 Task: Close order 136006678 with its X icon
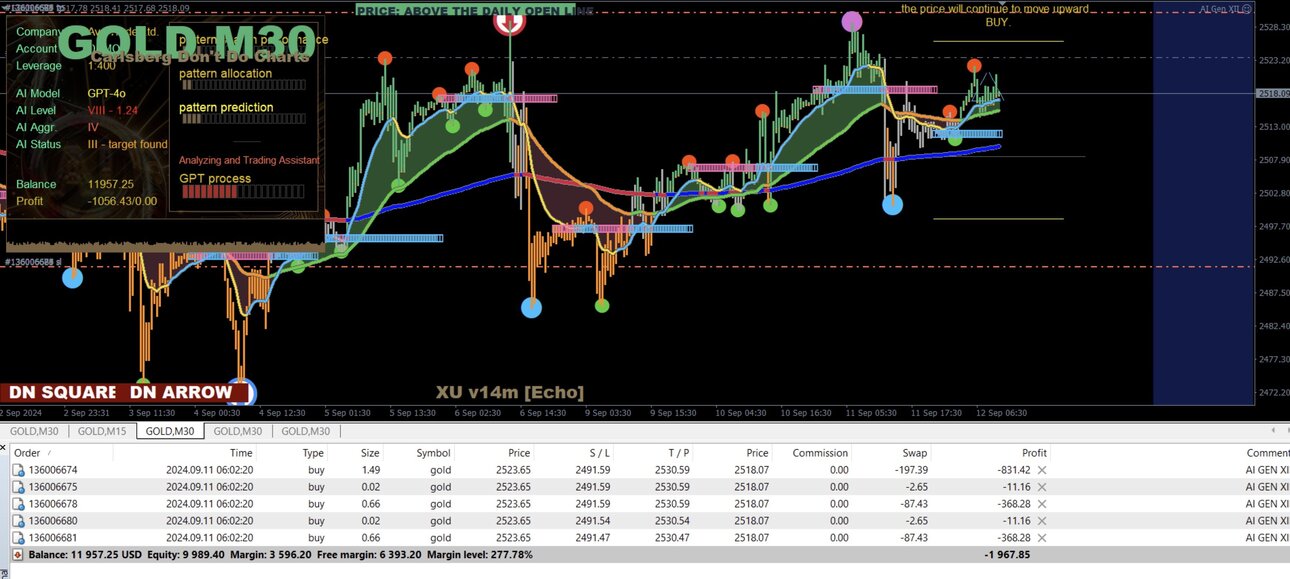(x=1042, y=504)
